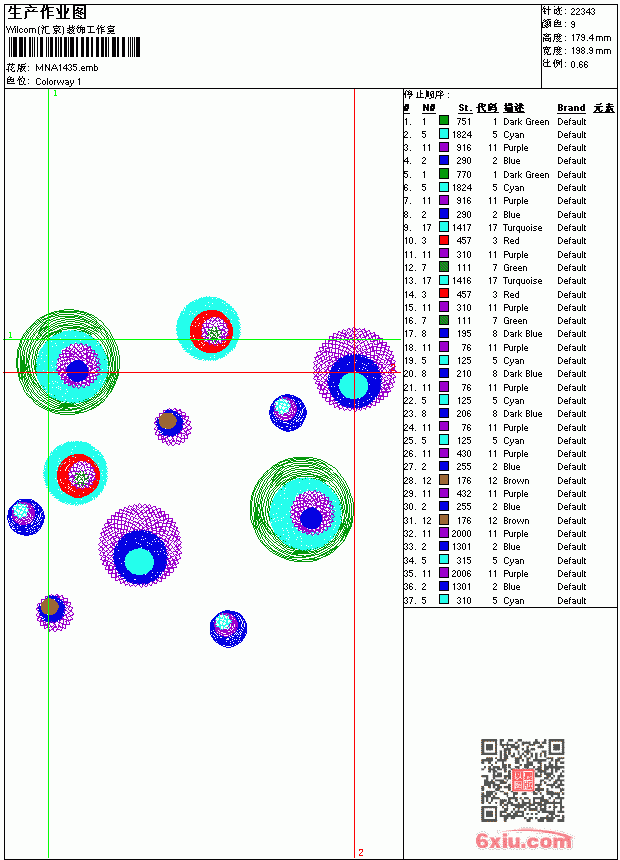Click the green marker number 1 at top
The height and width of the screenshot is (860, 620).
55,94
